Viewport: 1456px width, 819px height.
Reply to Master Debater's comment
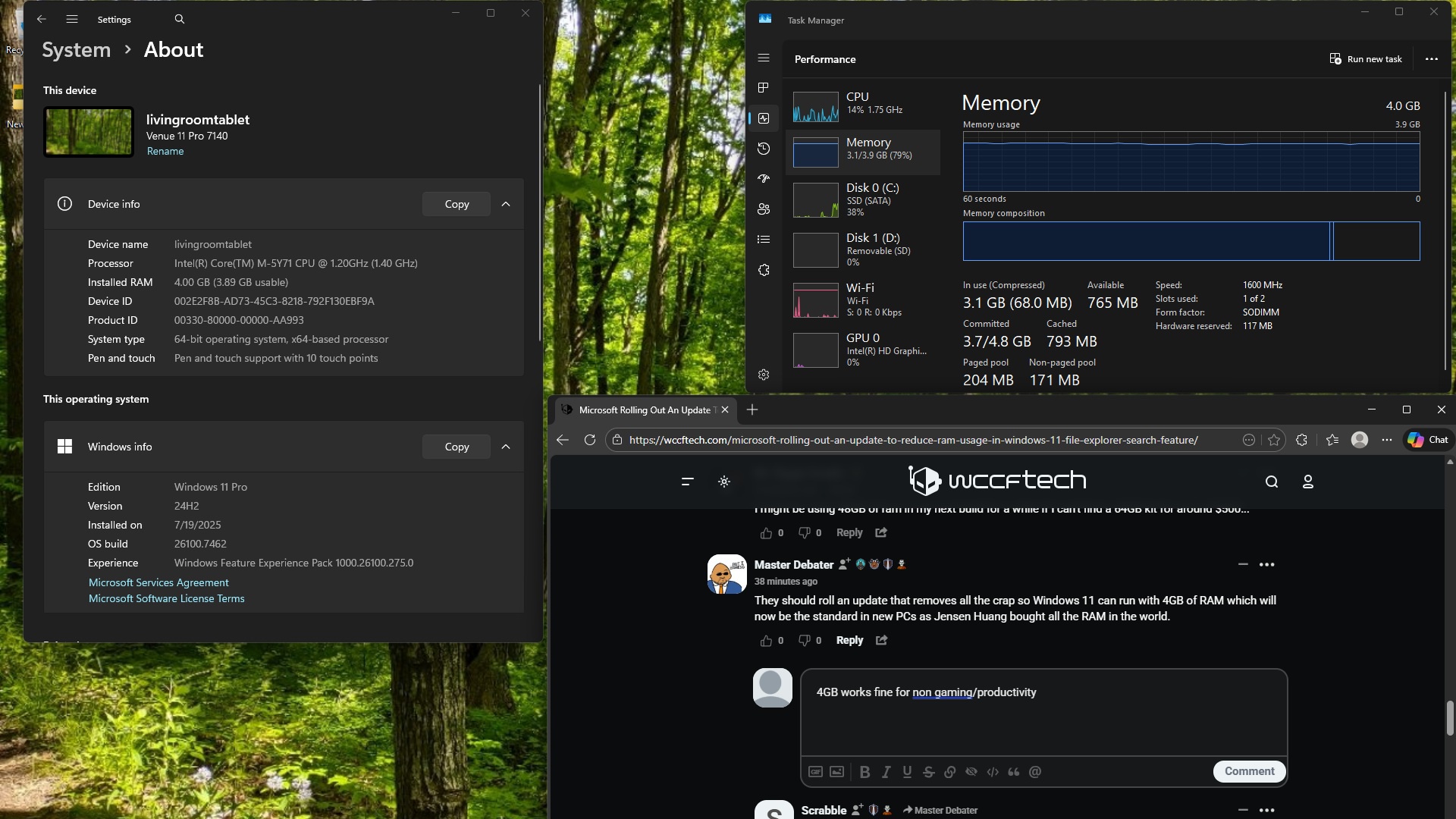coord(849,640)
